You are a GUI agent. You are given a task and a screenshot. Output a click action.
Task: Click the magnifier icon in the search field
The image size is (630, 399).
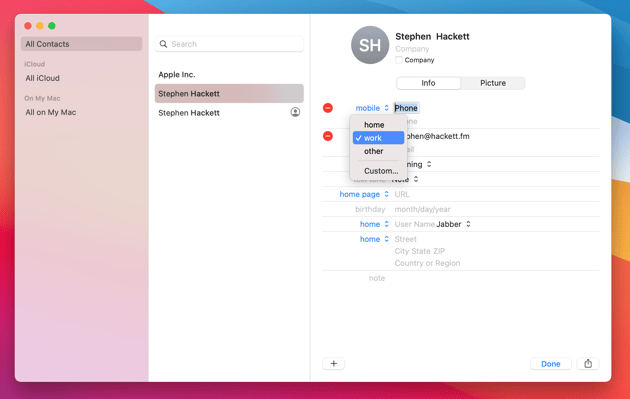[x=163, y=44]
